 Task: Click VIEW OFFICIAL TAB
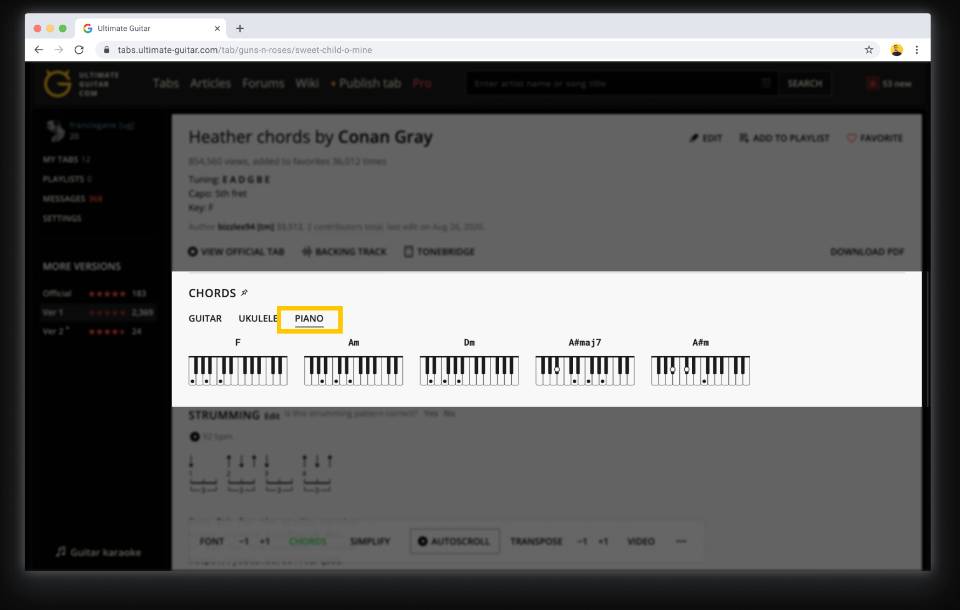(236, 252)
